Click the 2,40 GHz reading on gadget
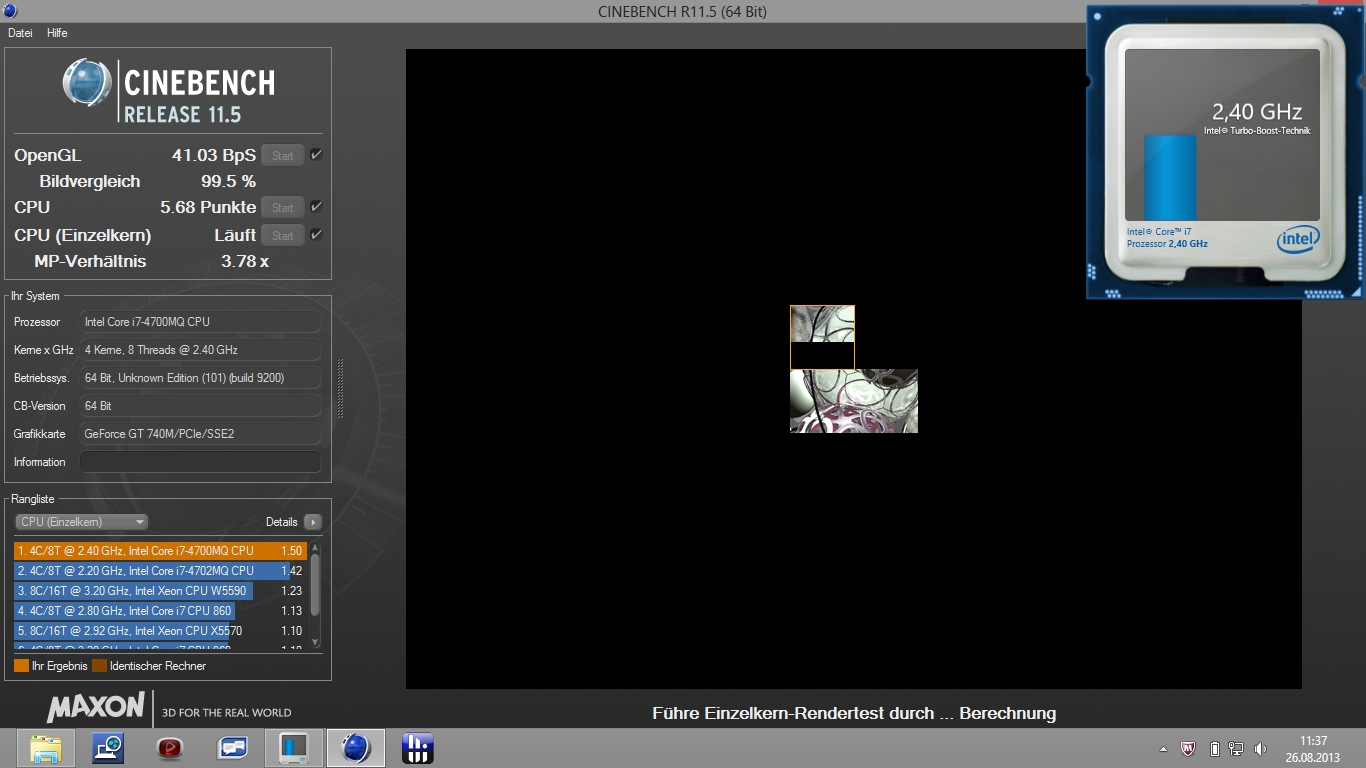 click(x=1257, y=112)
